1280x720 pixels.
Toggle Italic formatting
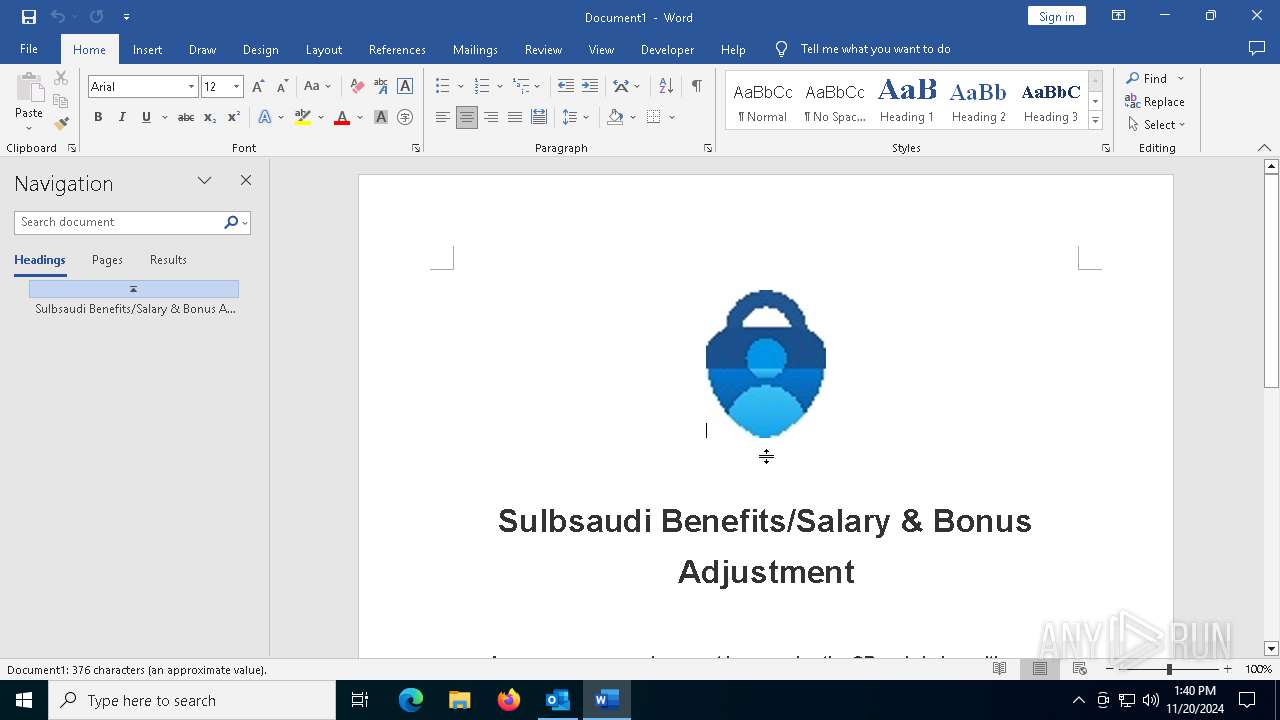(122, 117)
